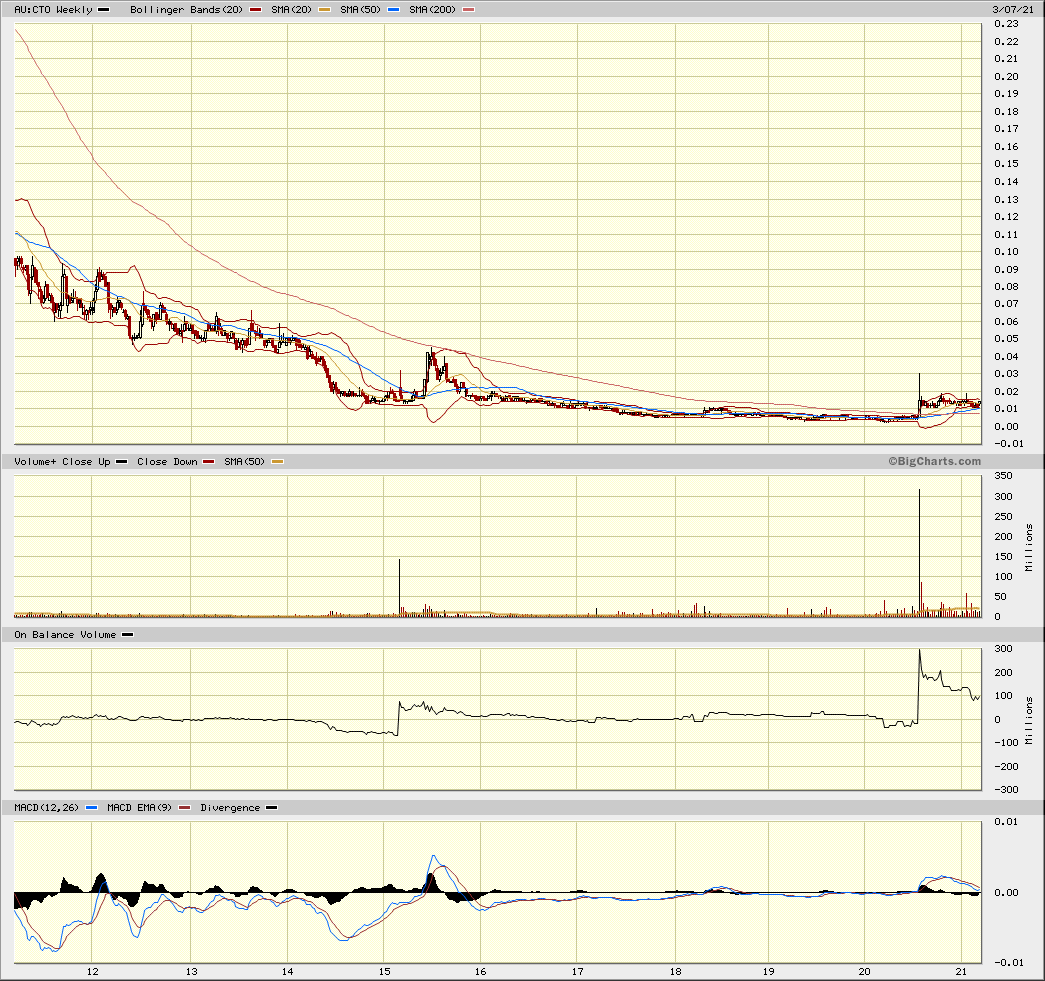Click the dark red Bollinger Bands swatch
Screen dimensions: 1045x981
pos(255,10)
